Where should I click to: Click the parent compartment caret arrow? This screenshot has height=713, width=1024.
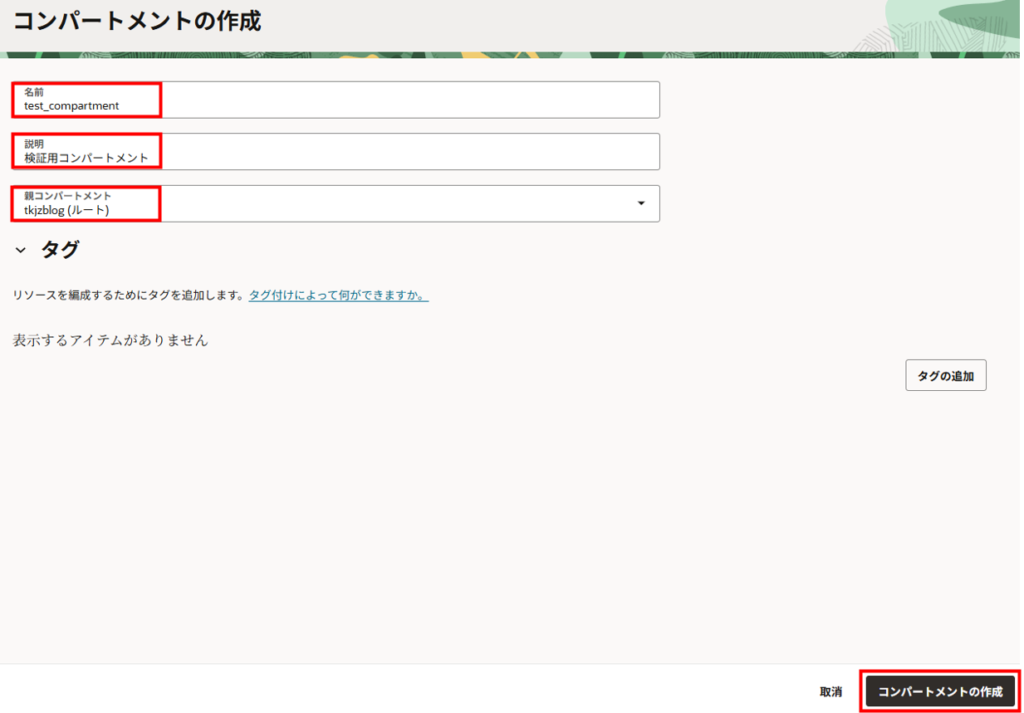point(641,204)
